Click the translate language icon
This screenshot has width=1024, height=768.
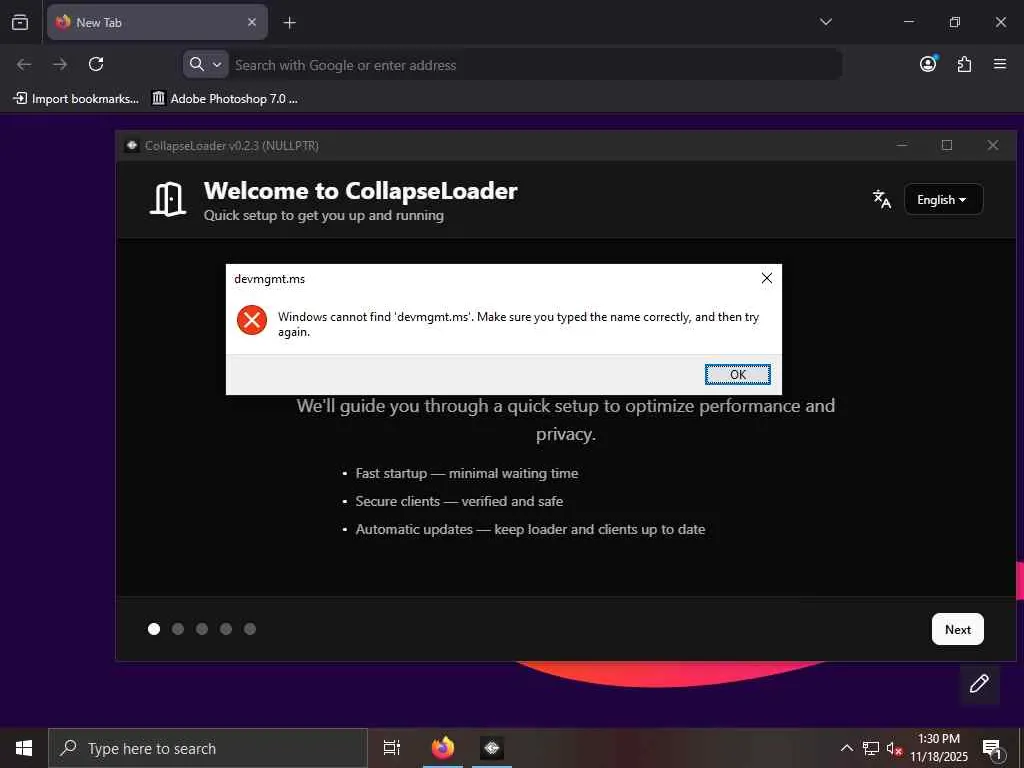pyautogui.click(x=882, y=199)
